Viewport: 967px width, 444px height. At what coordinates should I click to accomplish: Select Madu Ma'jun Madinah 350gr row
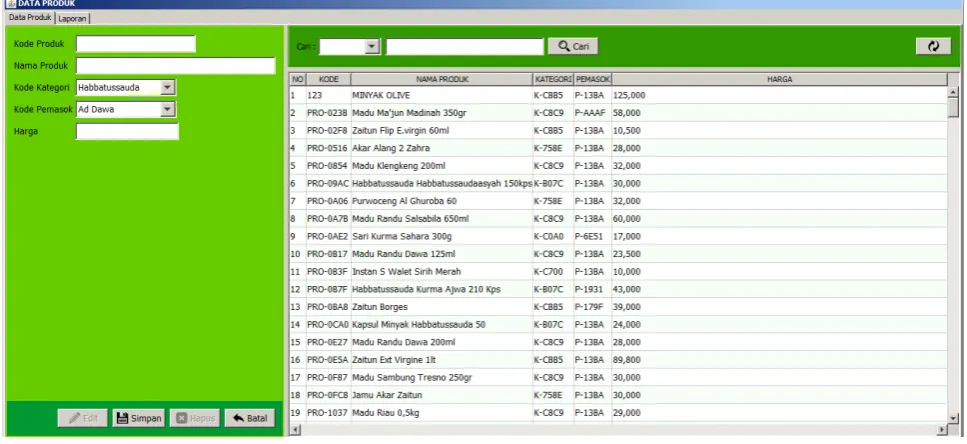(619, 113)
